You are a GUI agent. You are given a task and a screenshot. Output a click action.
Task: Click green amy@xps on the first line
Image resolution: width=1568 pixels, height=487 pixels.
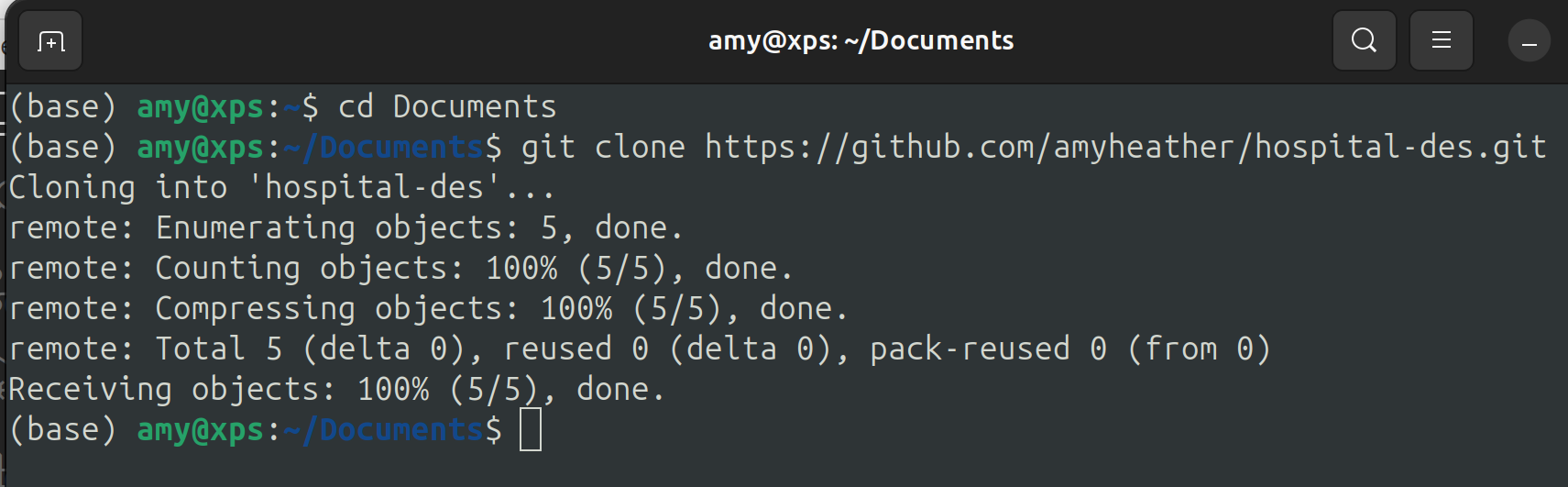tap(201, 107)
